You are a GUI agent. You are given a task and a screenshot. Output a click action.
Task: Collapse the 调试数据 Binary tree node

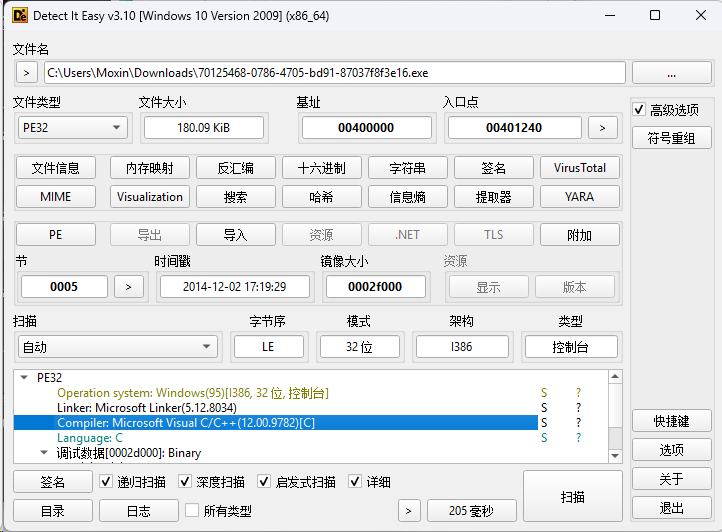point(44,453)
